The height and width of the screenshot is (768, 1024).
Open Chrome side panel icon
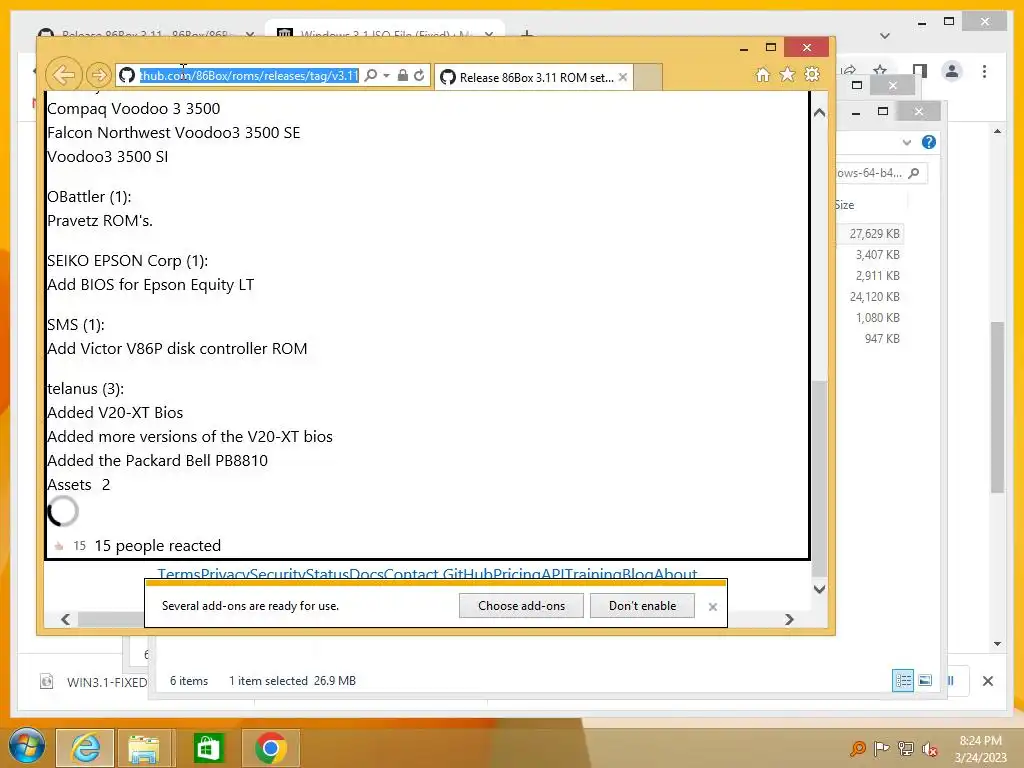(920, 71)
